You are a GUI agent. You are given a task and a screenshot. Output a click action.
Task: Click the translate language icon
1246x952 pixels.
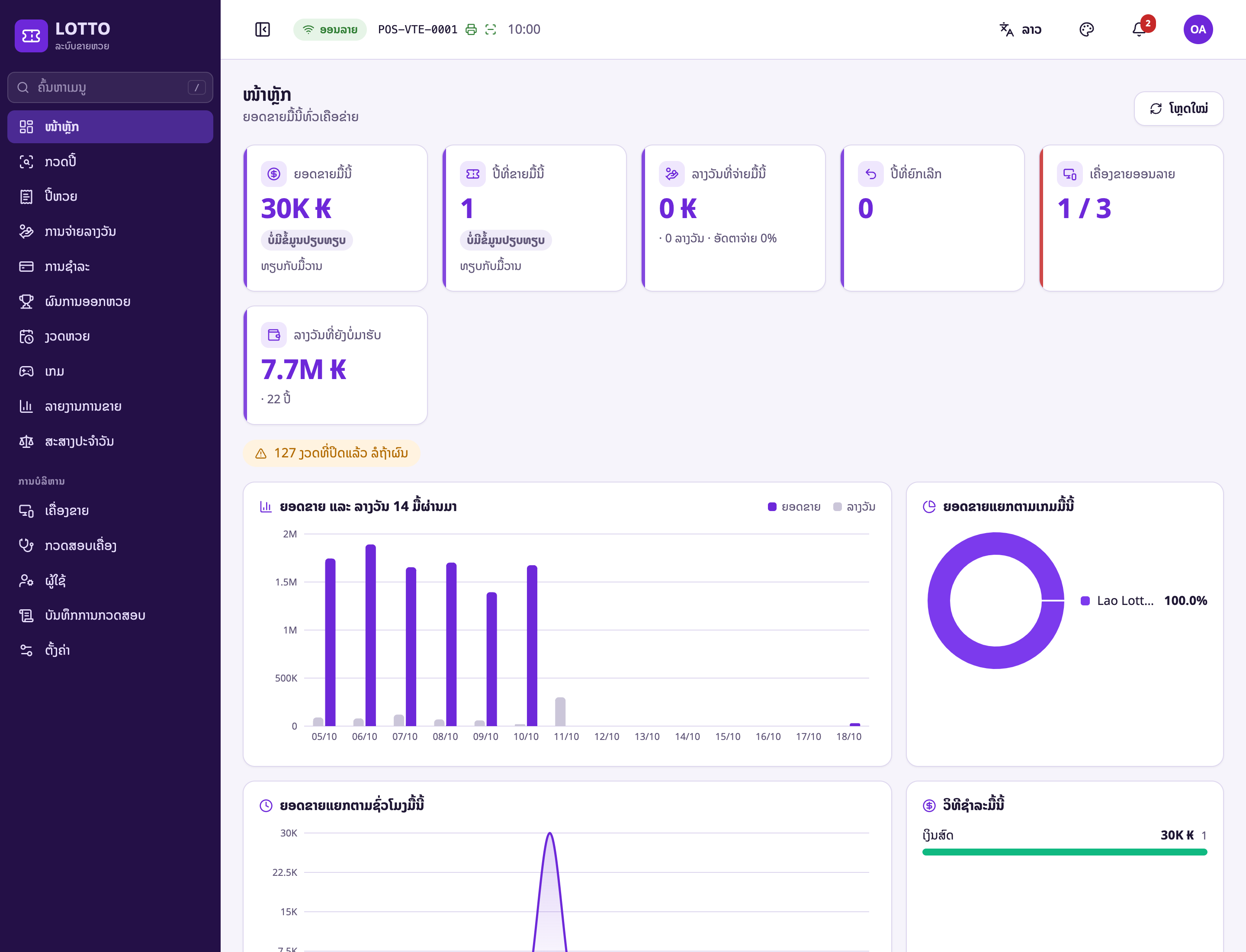(1006, 29)
